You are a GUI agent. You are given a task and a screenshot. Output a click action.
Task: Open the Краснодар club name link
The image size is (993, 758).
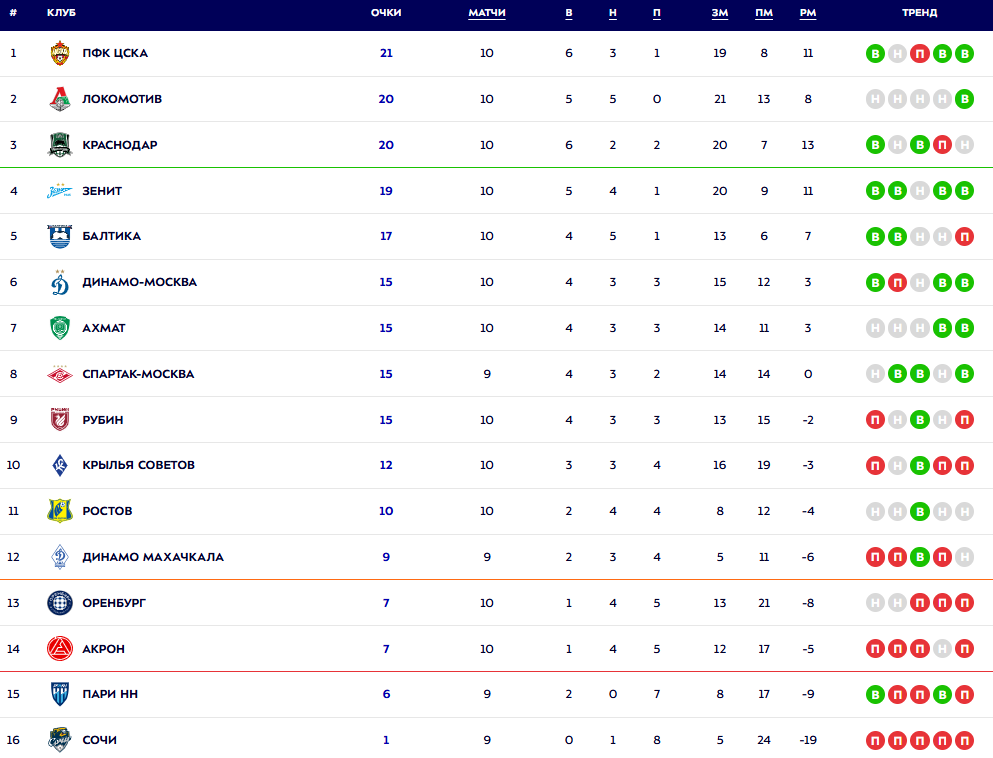120,145
